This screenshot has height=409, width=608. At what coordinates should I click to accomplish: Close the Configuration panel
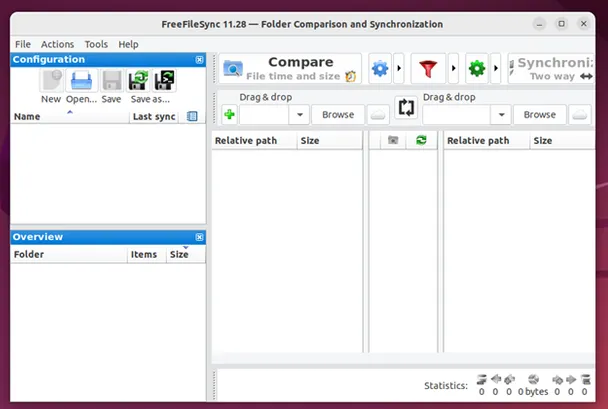pos(199,60)
